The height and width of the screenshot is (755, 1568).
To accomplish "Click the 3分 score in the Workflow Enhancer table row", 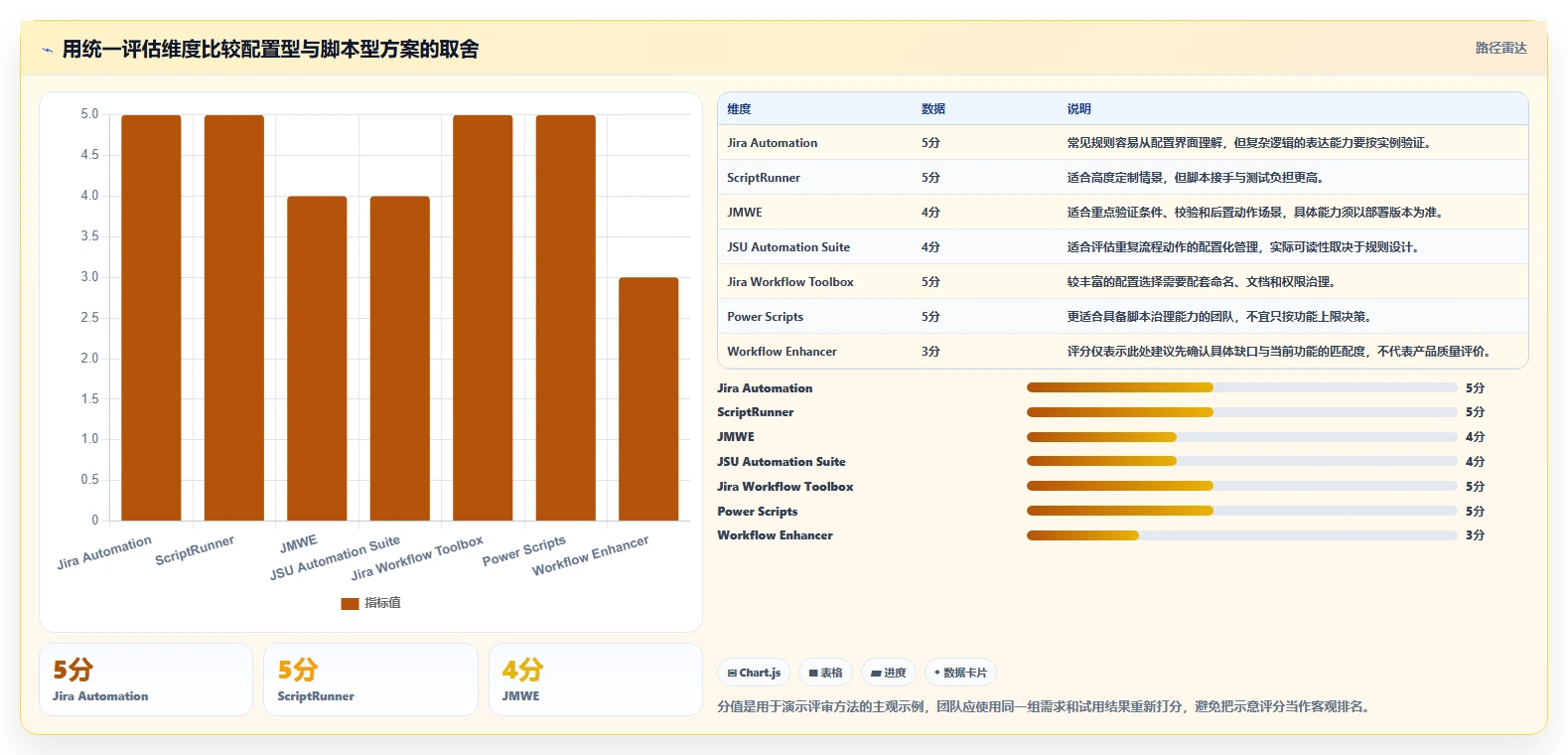I will tap(930, 352).
